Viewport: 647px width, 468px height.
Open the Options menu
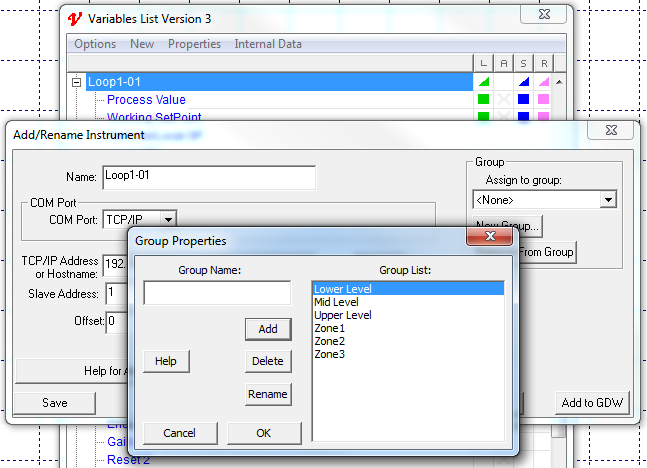coord(95,44)
